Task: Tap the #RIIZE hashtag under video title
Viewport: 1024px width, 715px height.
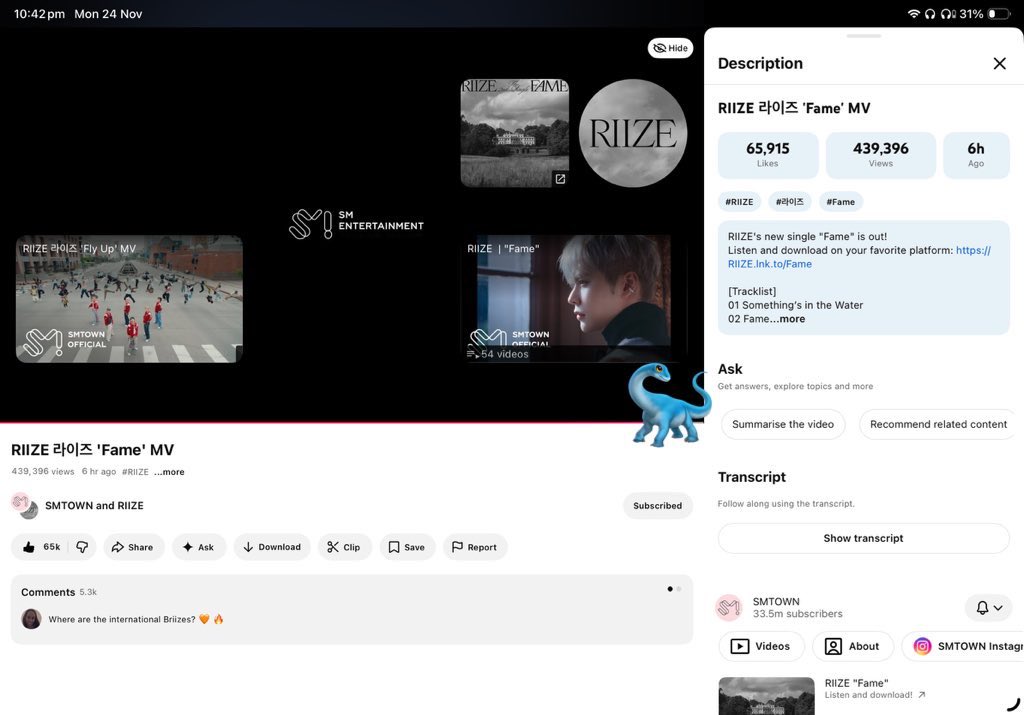Action: 135,472
